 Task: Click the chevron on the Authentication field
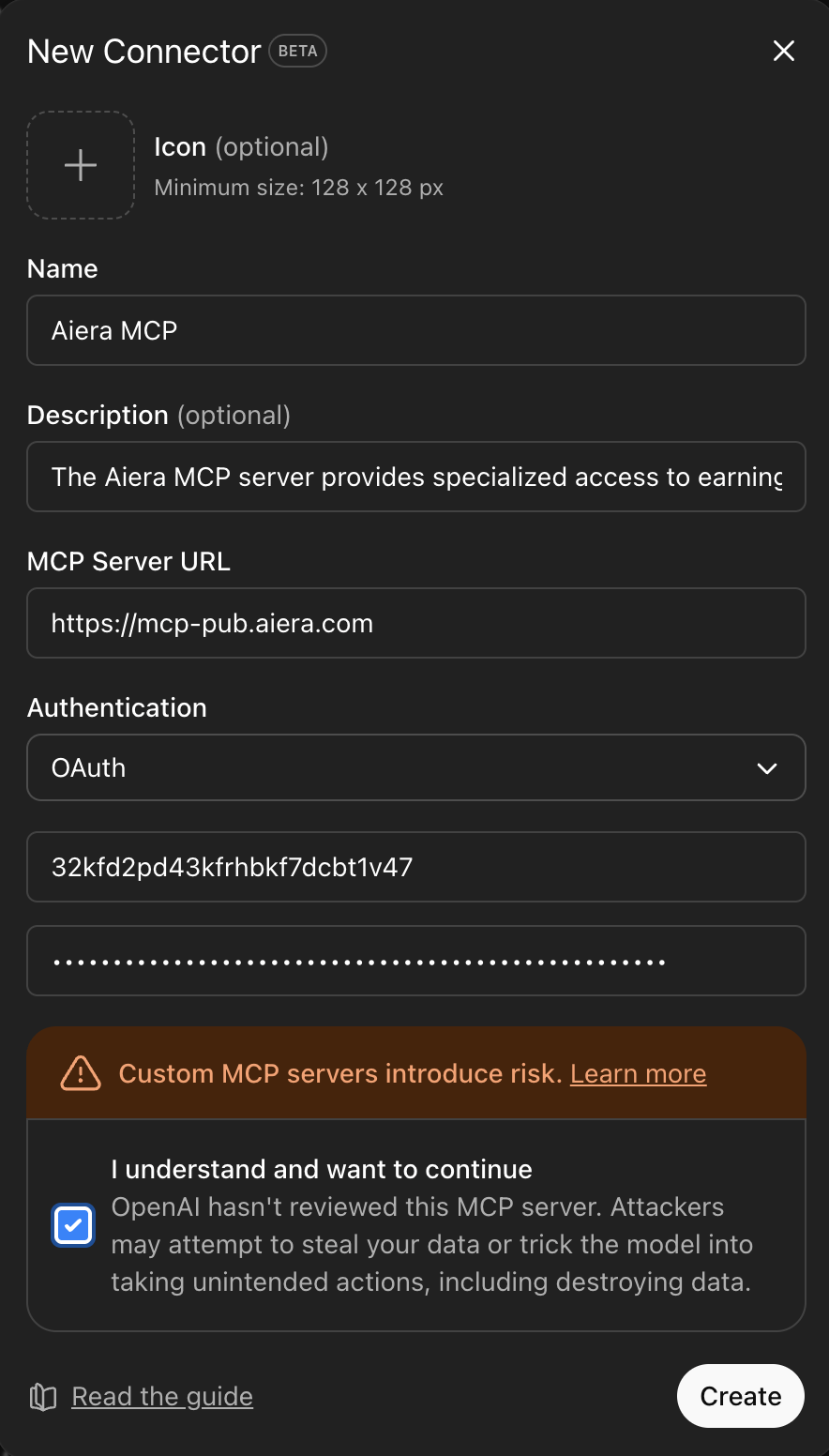(x=767, y=767)
